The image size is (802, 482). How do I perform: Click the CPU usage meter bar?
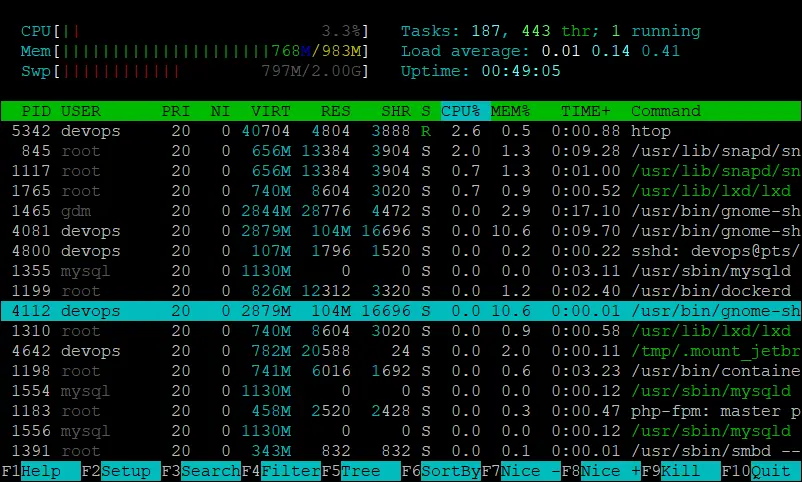click(194, 31)
